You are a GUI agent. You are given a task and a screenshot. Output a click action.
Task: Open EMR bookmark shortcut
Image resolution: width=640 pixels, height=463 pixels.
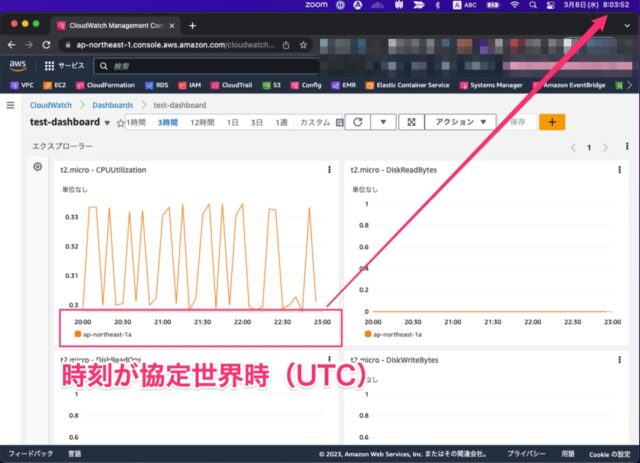point(344,85)
